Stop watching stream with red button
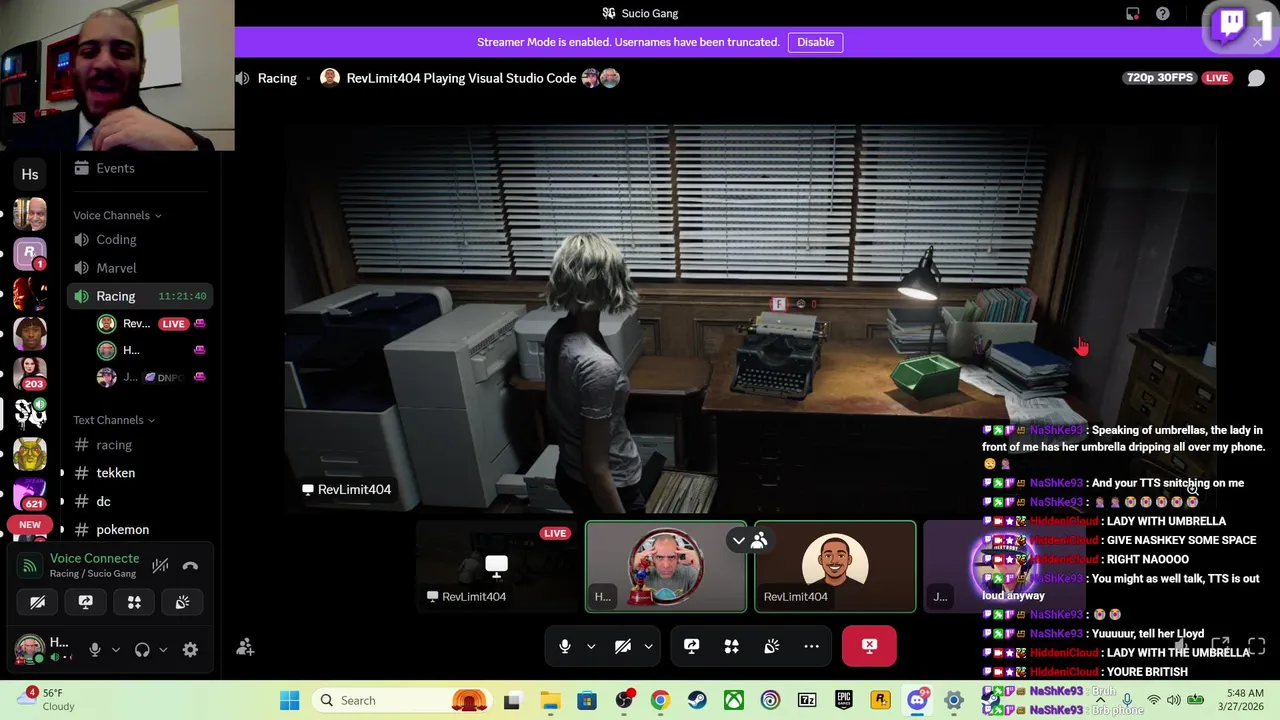 [x=869, y=646]
